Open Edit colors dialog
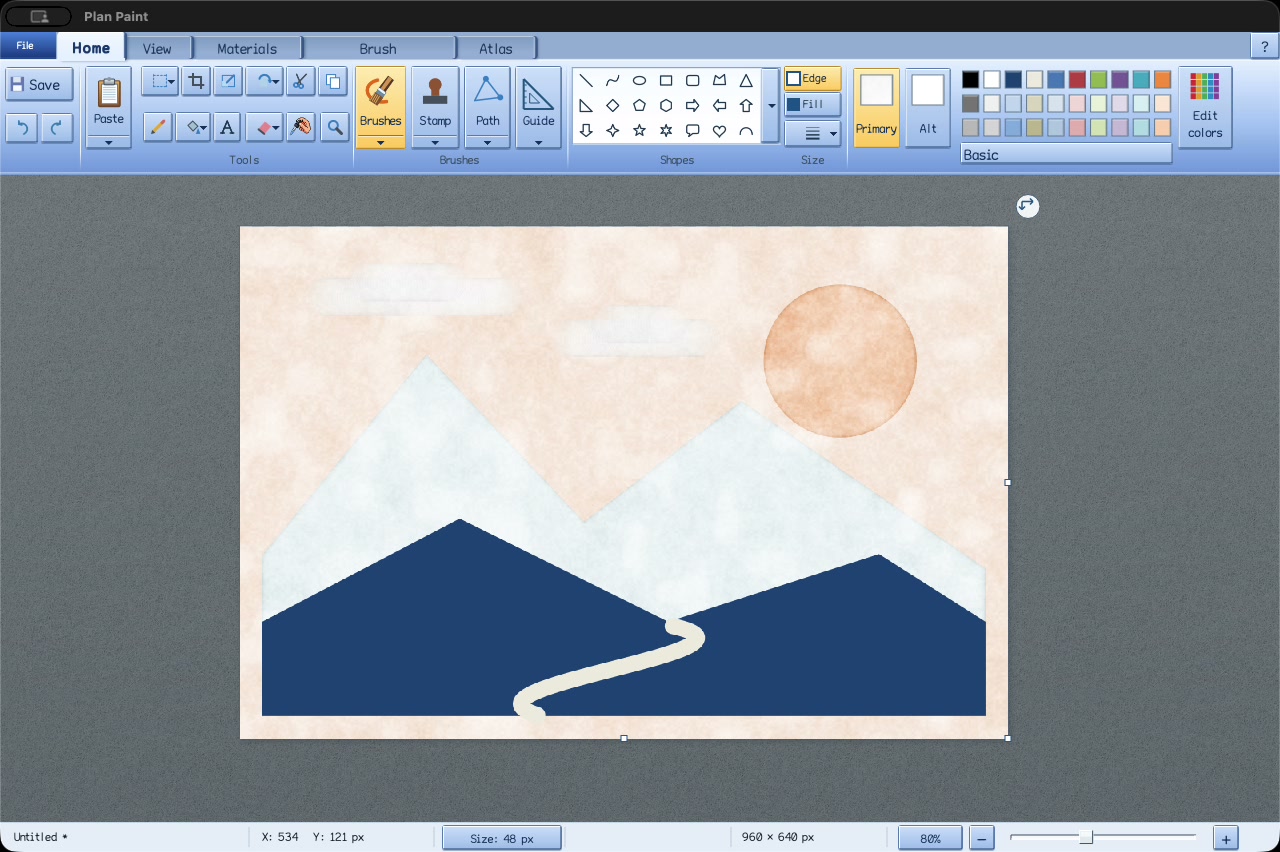This screenshot has width=1280, height=852. click(1205, 107)
